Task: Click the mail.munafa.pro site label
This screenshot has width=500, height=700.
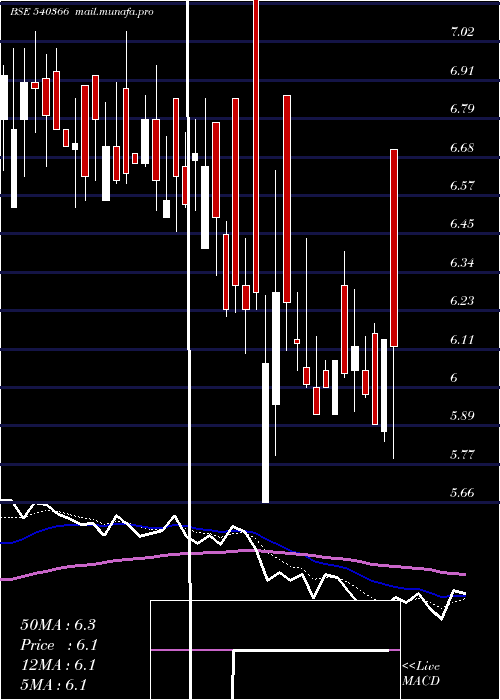Action: coord(112,12)
